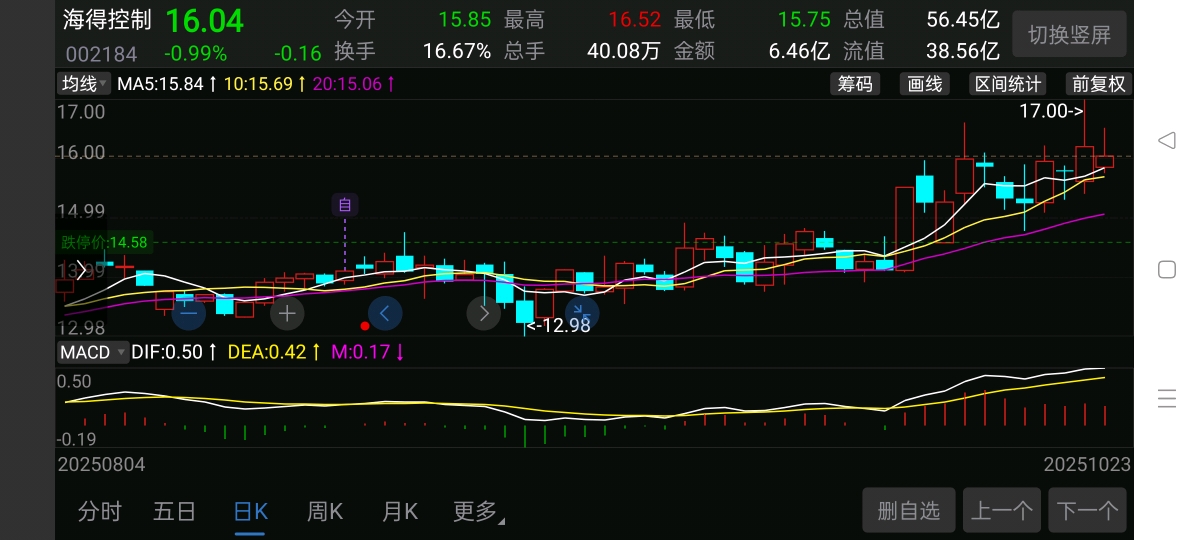Click 切换竖屏 button
Screen dimensions: 1200x540
tap(1070, 35)
